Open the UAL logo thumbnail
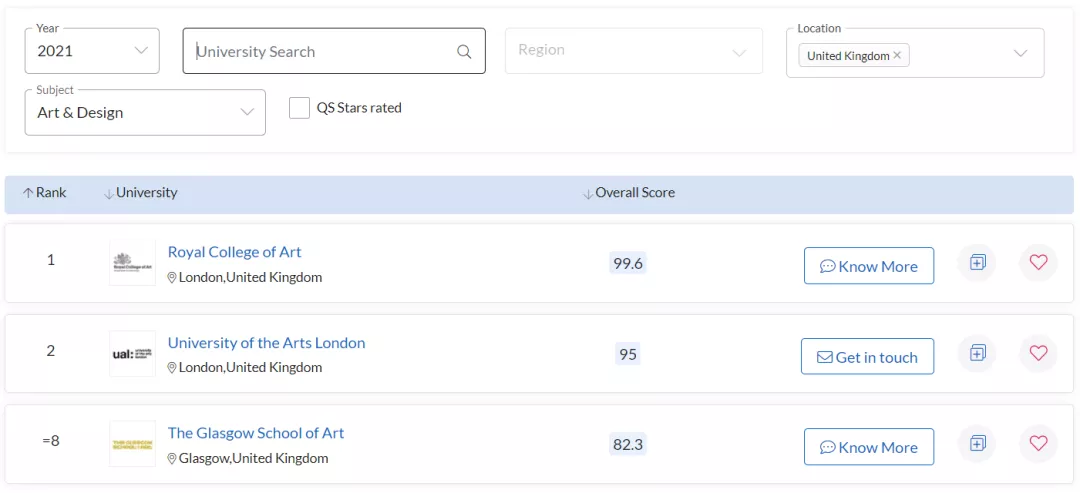 tap(132, 353)
